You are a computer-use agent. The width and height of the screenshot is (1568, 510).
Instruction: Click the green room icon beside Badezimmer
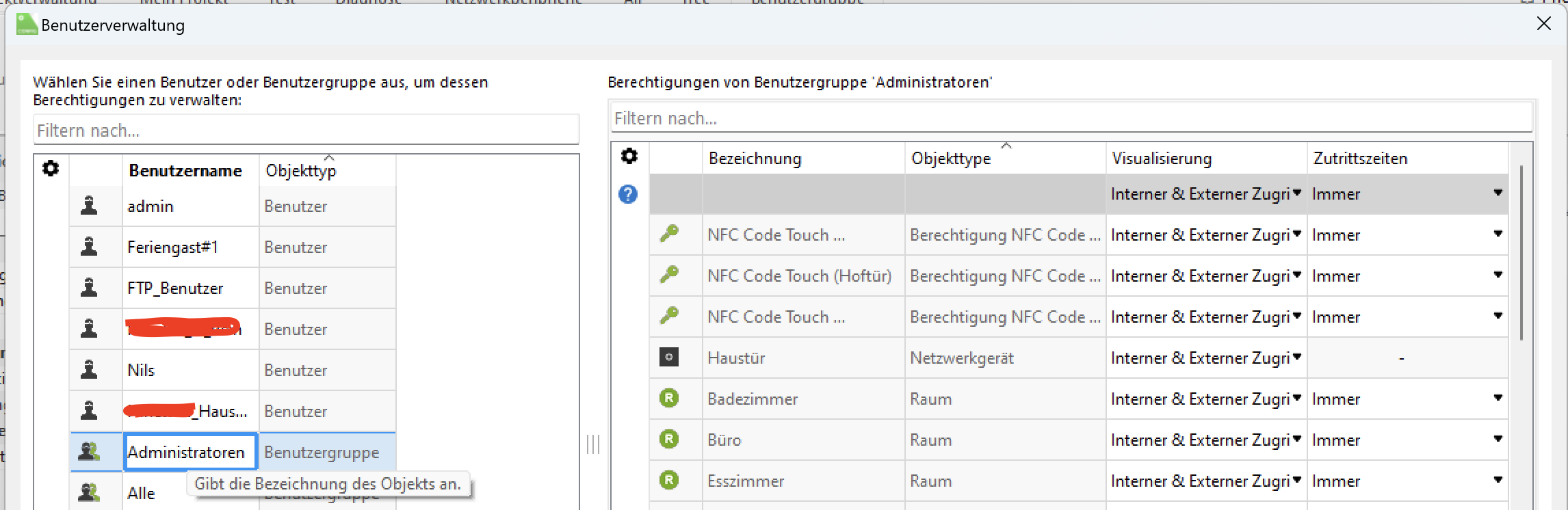tap(669, 398)
